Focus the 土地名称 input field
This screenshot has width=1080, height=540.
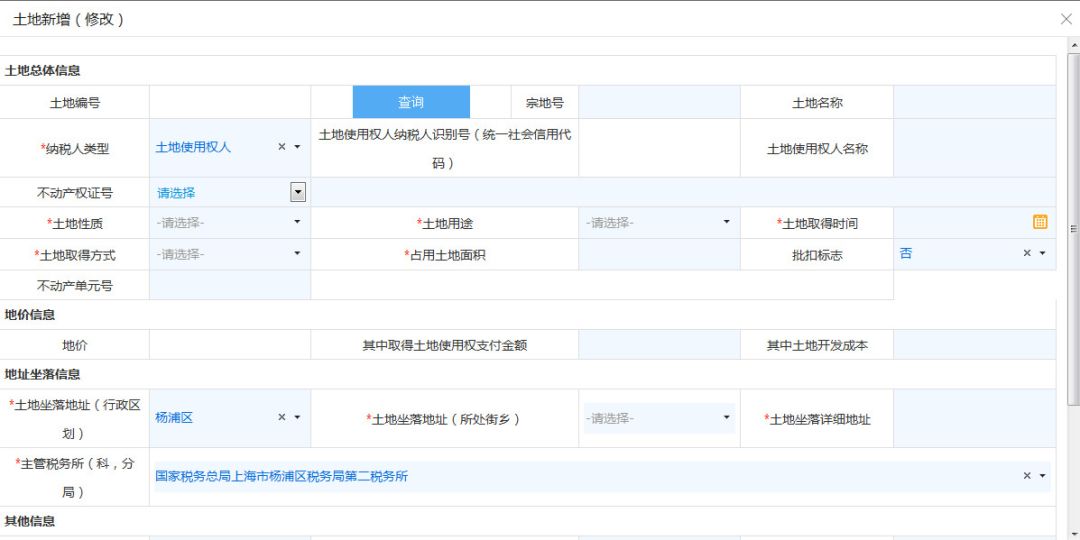[974, 102]
